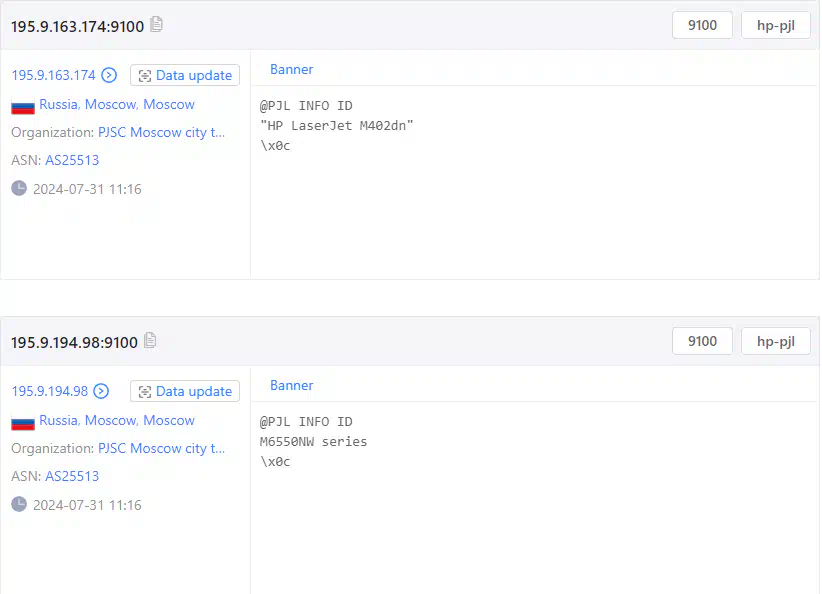This screenshot has height=594, width=822.
Task: Click 9100 port tag in first result
Action: pos(702,25)
